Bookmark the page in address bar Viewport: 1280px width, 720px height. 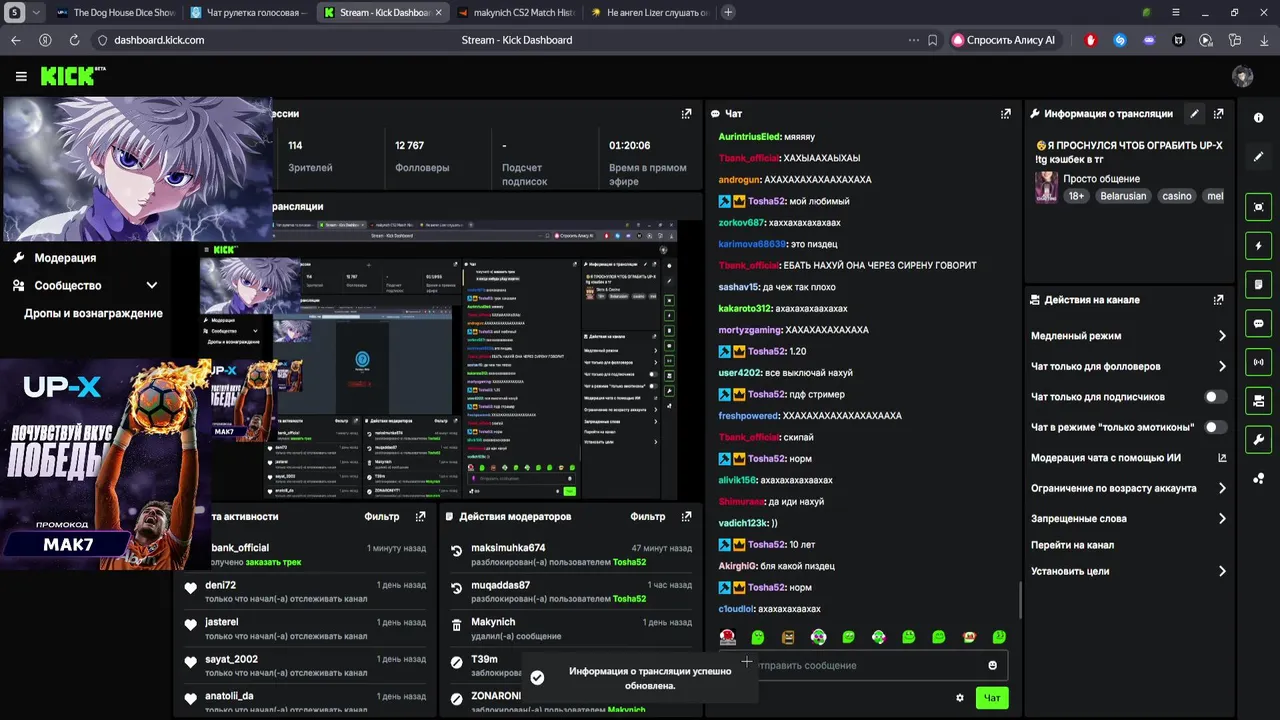932,40
